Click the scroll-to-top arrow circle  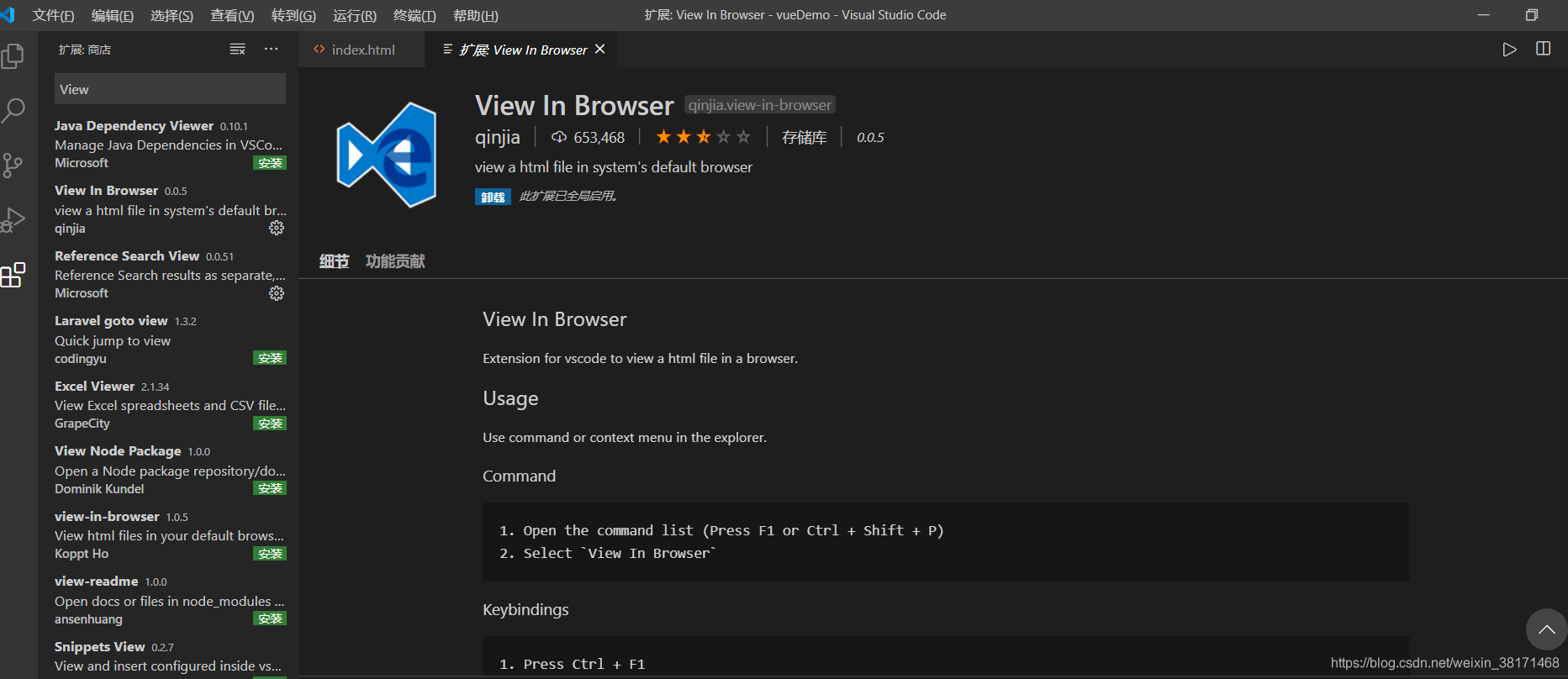[1546, 629]
